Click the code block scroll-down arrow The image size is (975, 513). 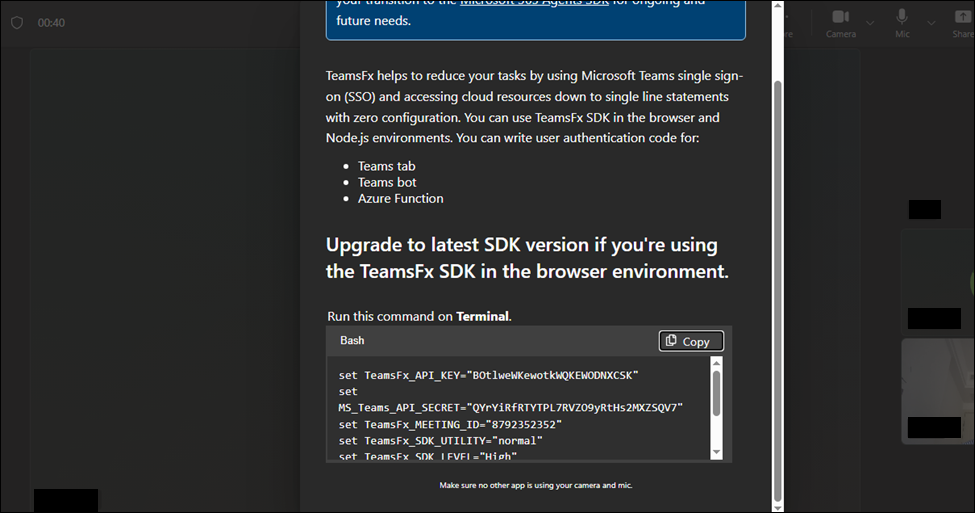716,452
